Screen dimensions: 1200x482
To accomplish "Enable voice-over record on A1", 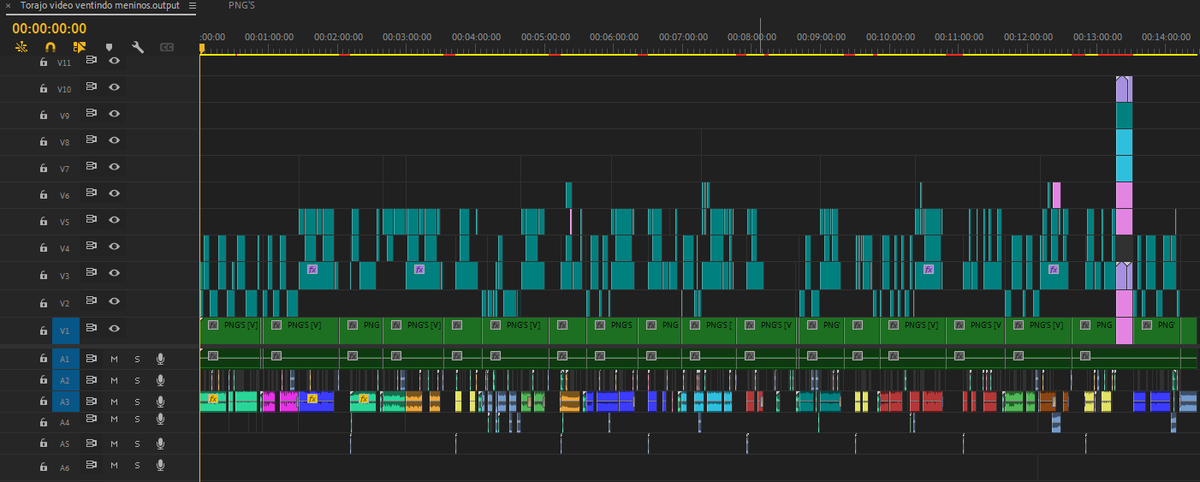I will coord(159,358).
